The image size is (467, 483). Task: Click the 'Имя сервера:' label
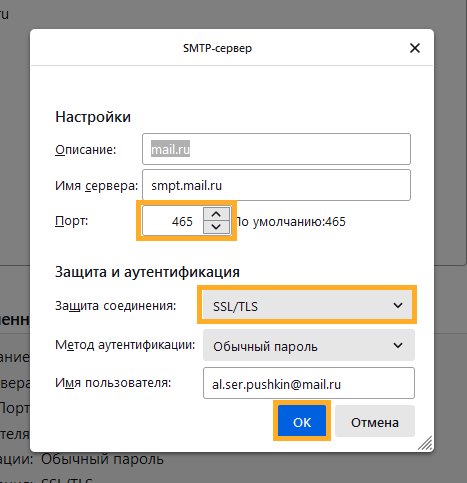click(x=96, y=186)
